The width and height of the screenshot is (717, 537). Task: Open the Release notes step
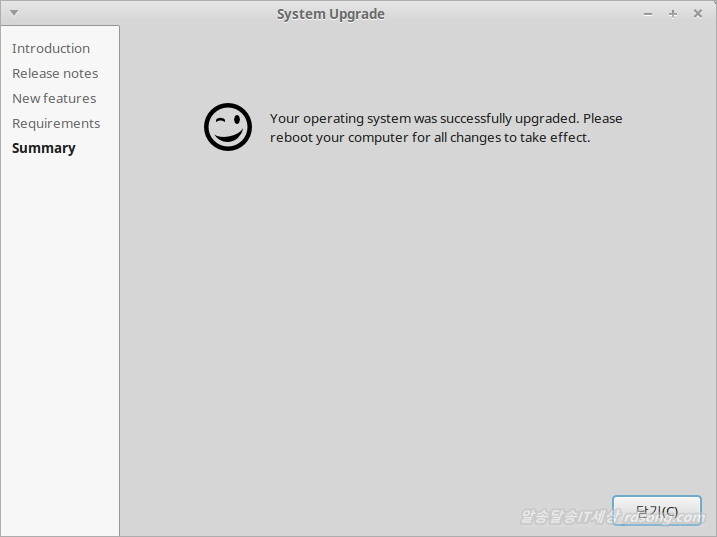pos(55,73)
